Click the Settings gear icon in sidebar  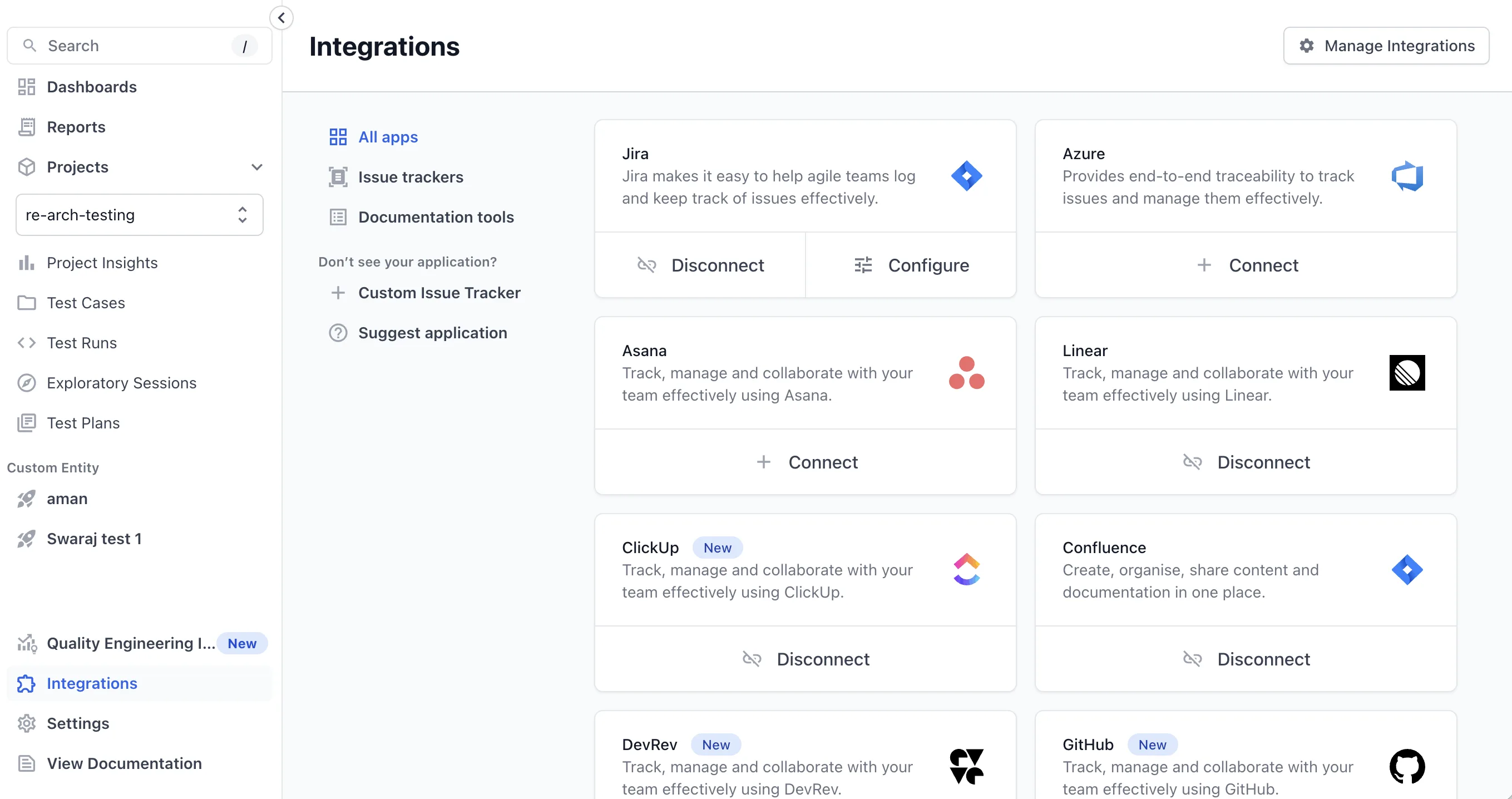26,723
